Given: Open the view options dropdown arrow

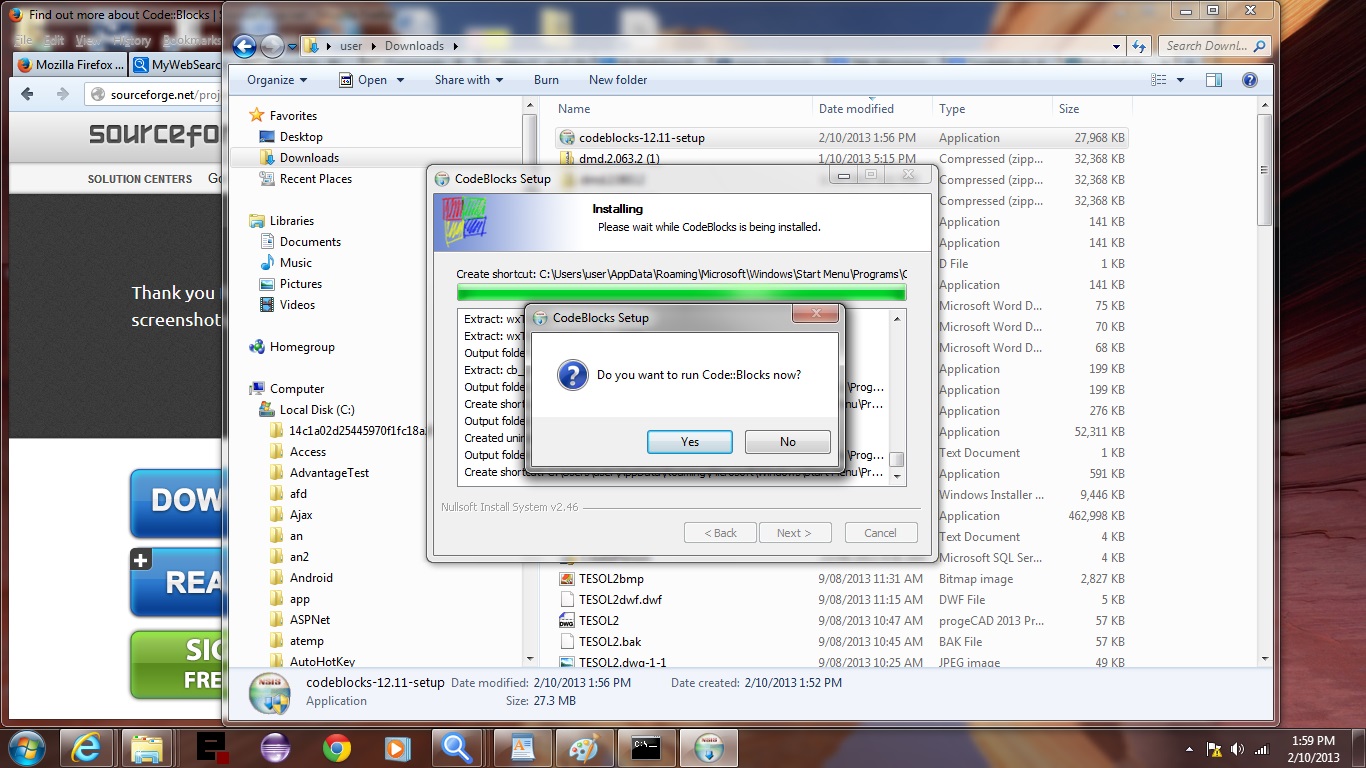Looking at the screenshot, I should point(1180,80).
